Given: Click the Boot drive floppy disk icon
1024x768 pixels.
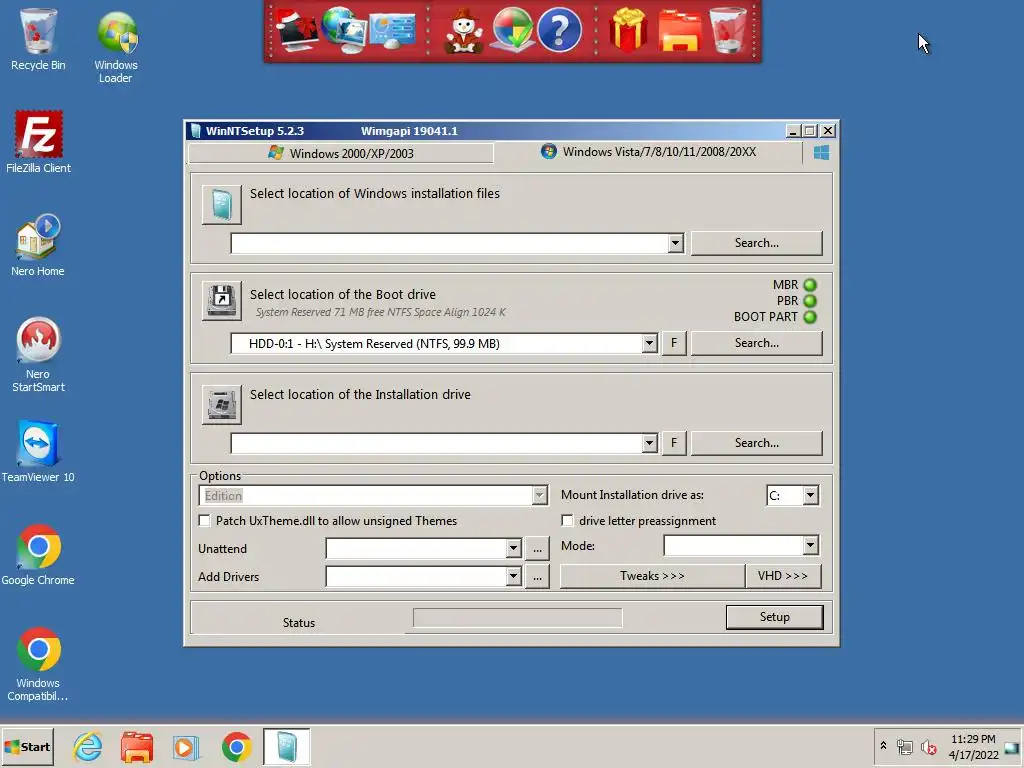Looking at the screenshot, I should [221, 300].
